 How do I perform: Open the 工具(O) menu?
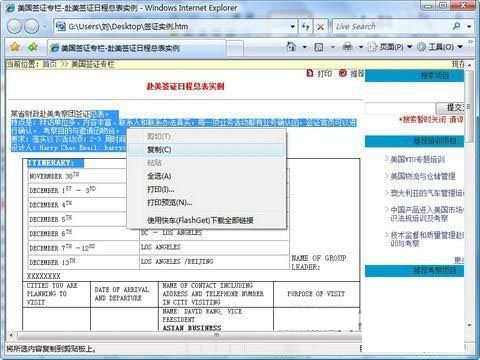point(440,47)
